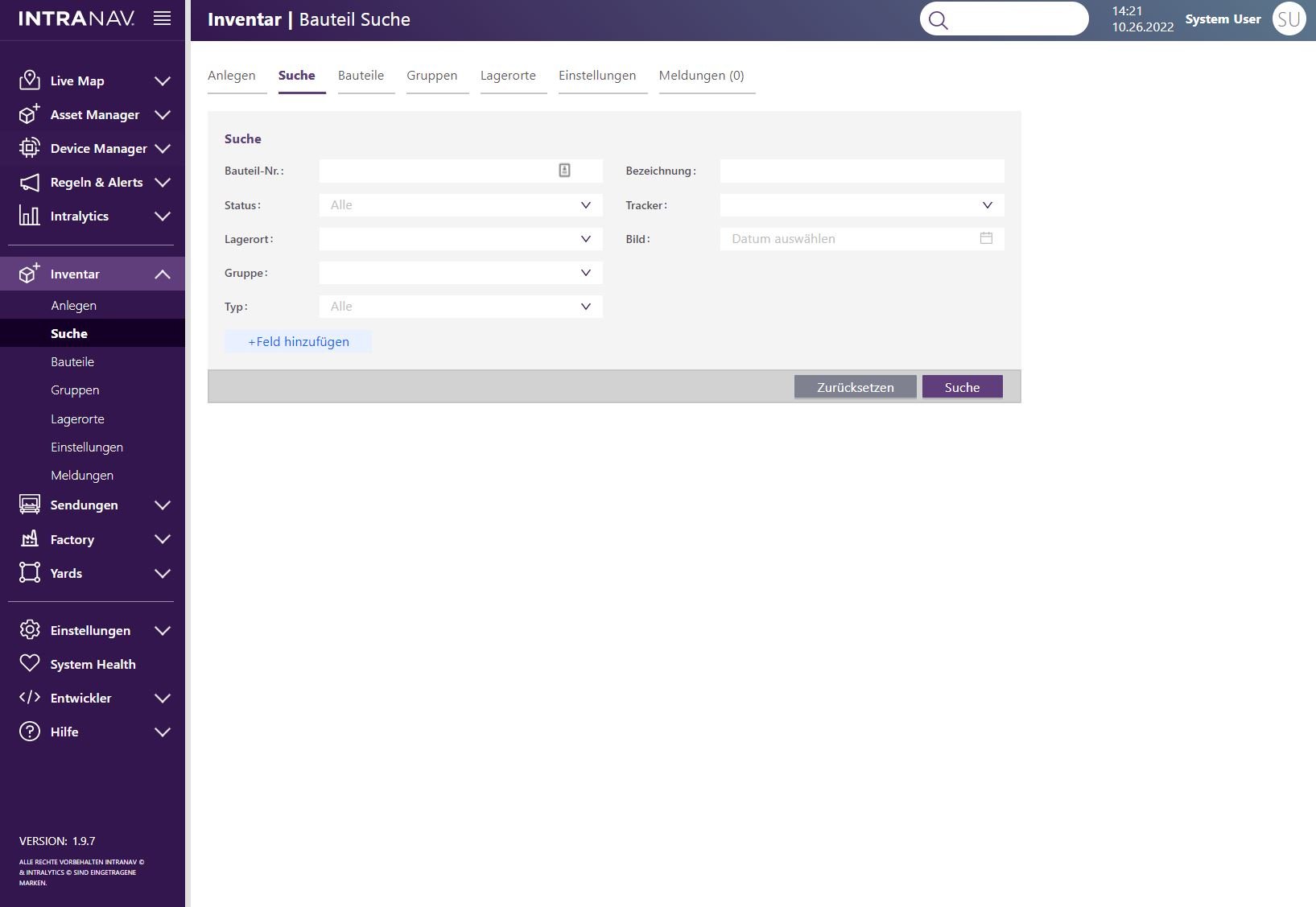Open the calendar icon in Bild field
The image size is (1316, 907).
click(986, 238)
